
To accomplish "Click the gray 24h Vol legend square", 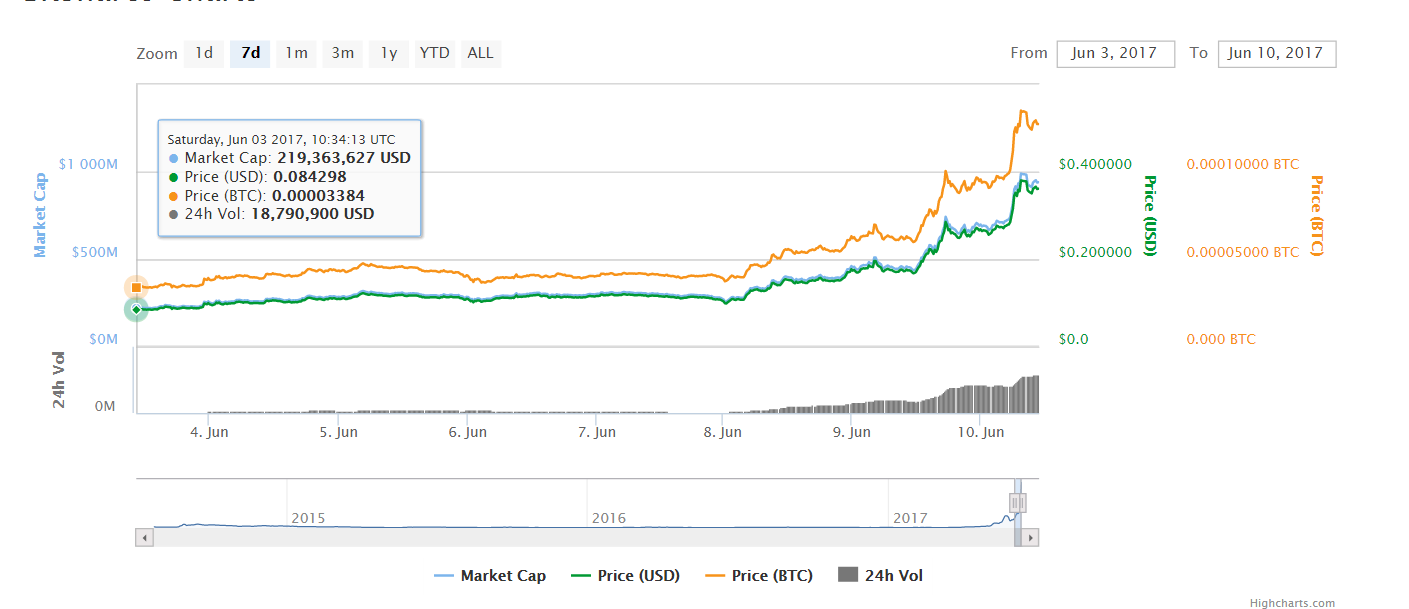I will click(x=848, y=575).
